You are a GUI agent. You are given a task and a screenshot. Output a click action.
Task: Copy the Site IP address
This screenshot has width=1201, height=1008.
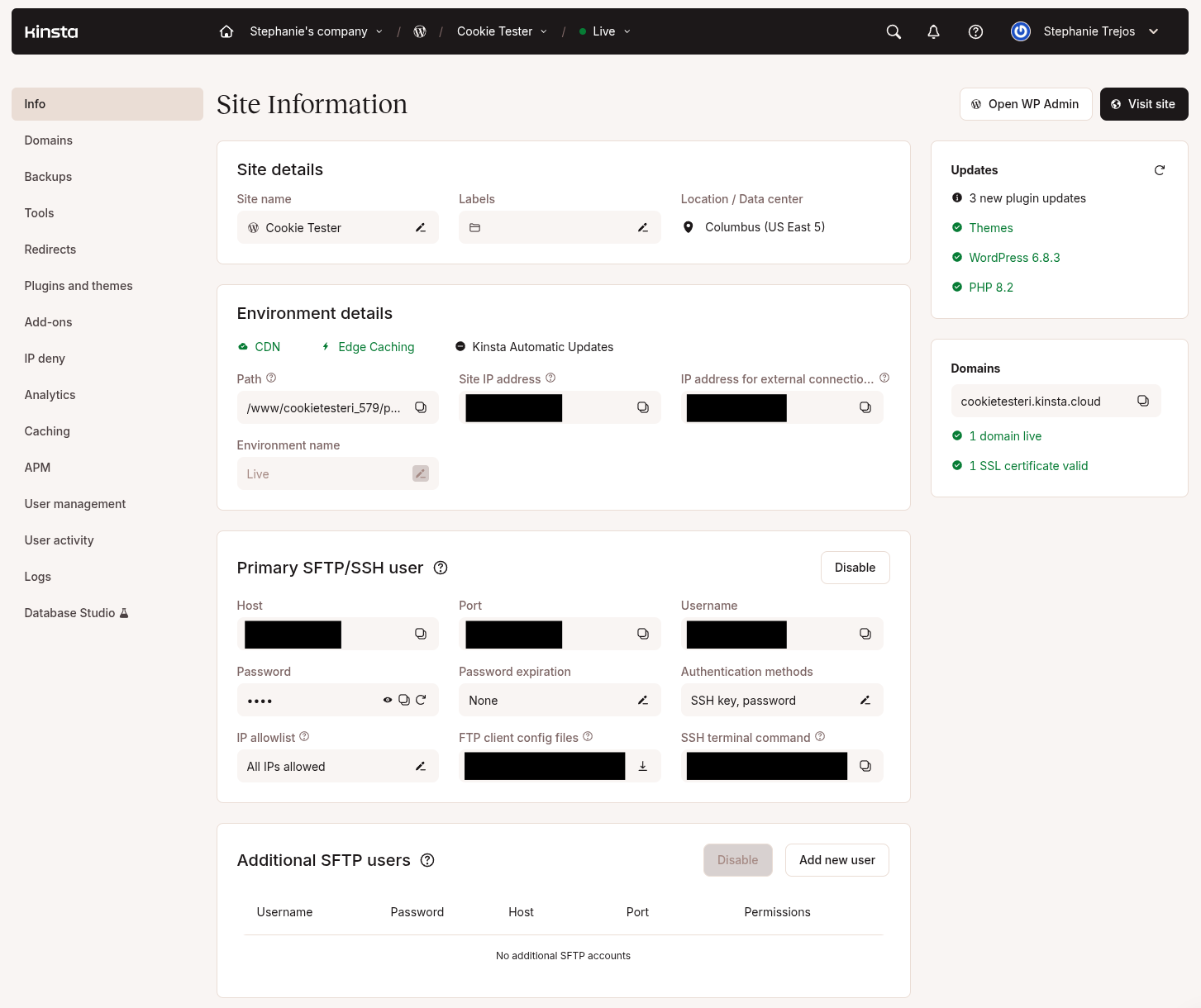(x=642, y=407)
